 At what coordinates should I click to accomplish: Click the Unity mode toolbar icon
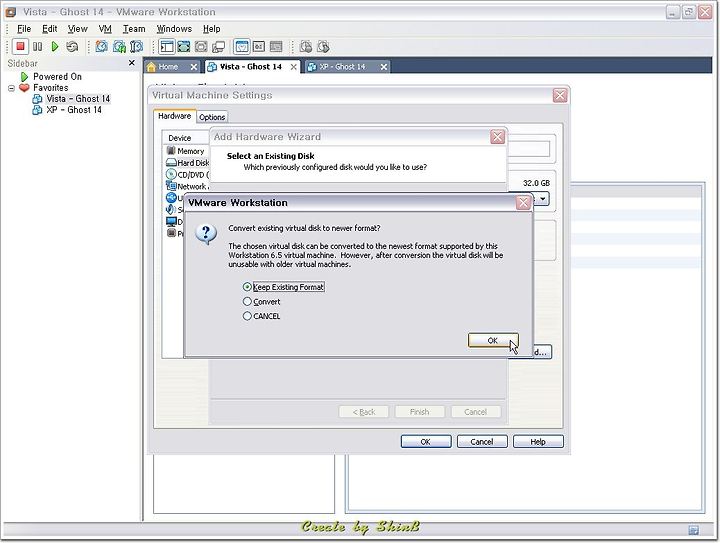pos(219,46)
